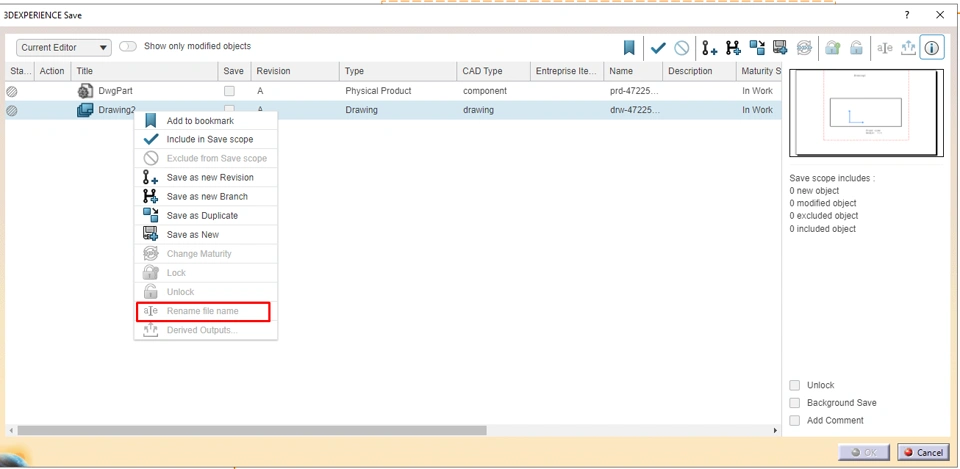Screen dimensions: 960x469
Task: Click the Add to bookmark toolbar icon
Action: [629, 48]
